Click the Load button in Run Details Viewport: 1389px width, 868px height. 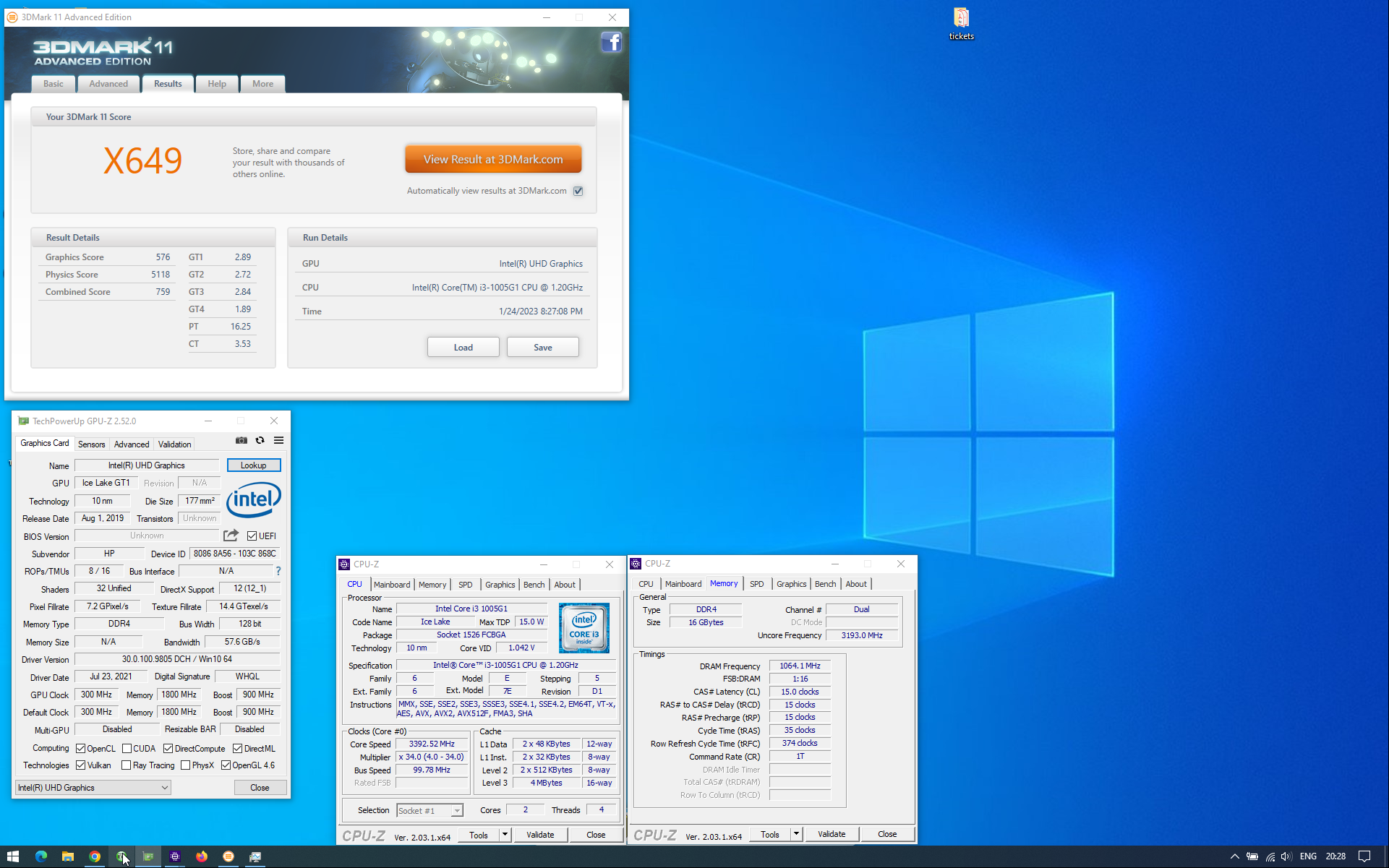pos(463,347)
